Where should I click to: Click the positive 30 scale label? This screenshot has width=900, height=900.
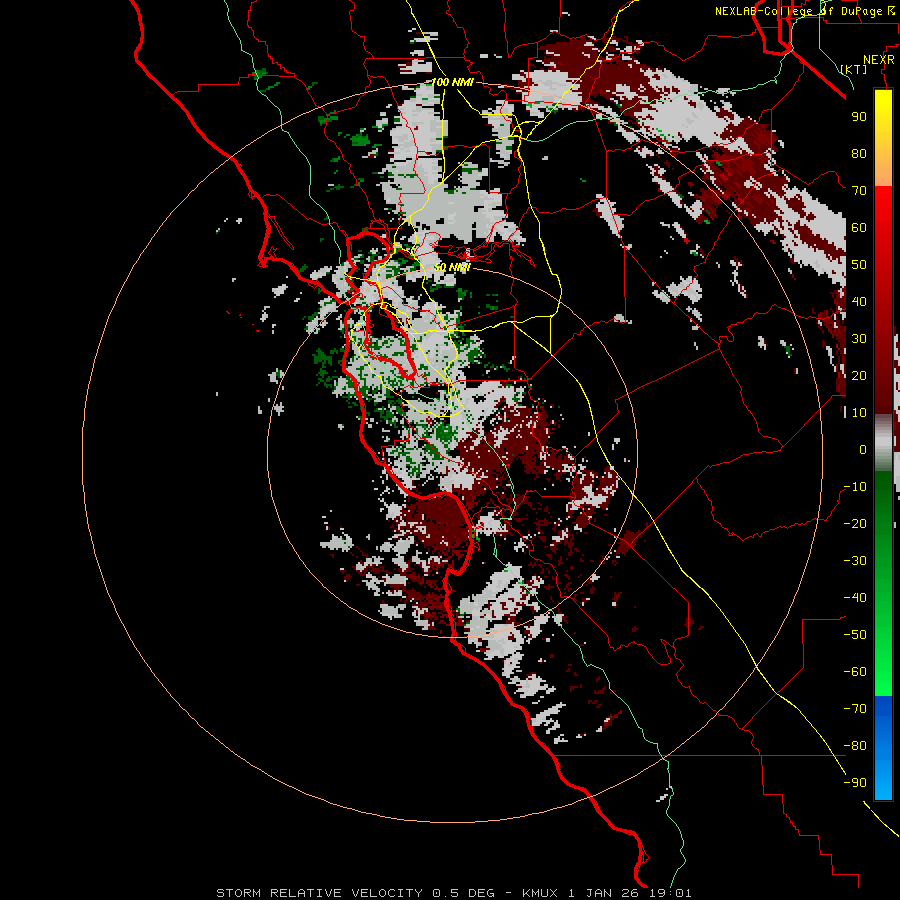pos(859,339)
